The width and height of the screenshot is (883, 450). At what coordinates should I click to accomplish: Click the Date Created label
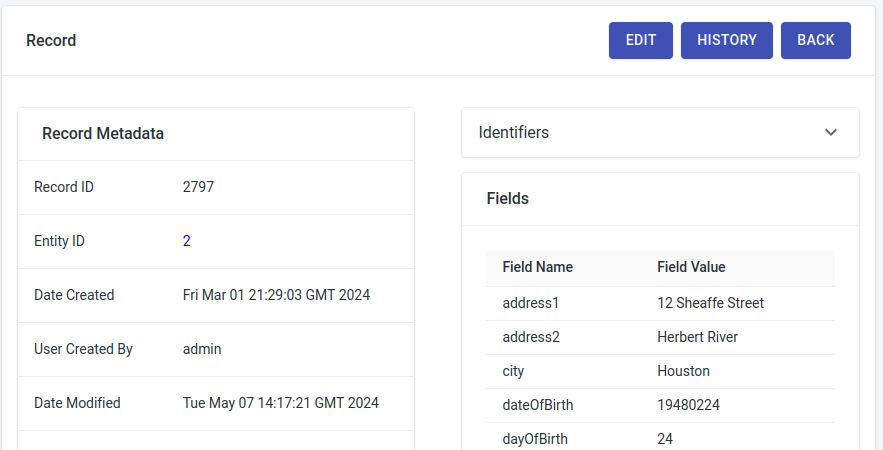pyautogui.click(x=74, y=295)
